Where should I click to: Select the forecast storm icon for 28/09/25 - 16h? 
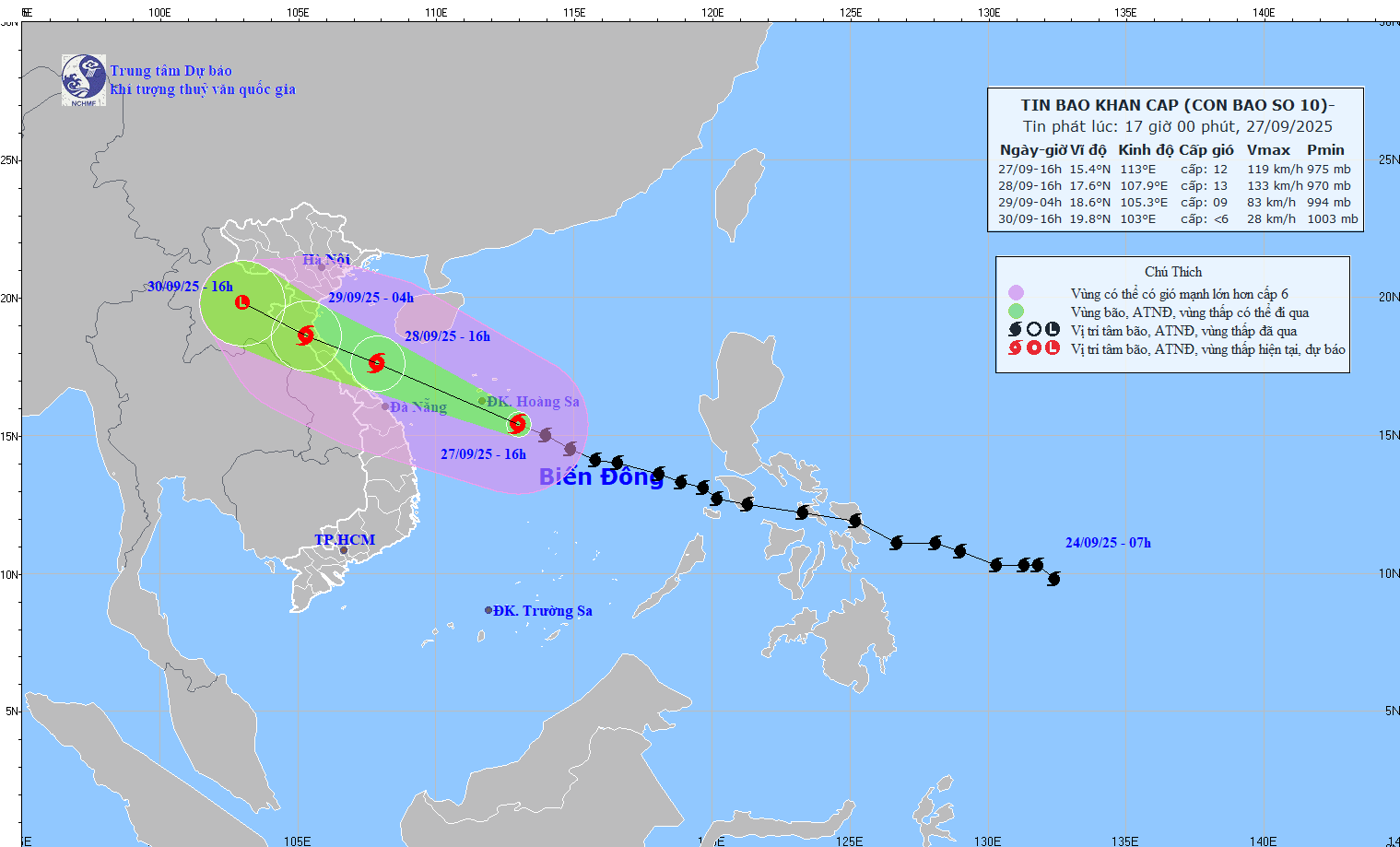[376, 362]
